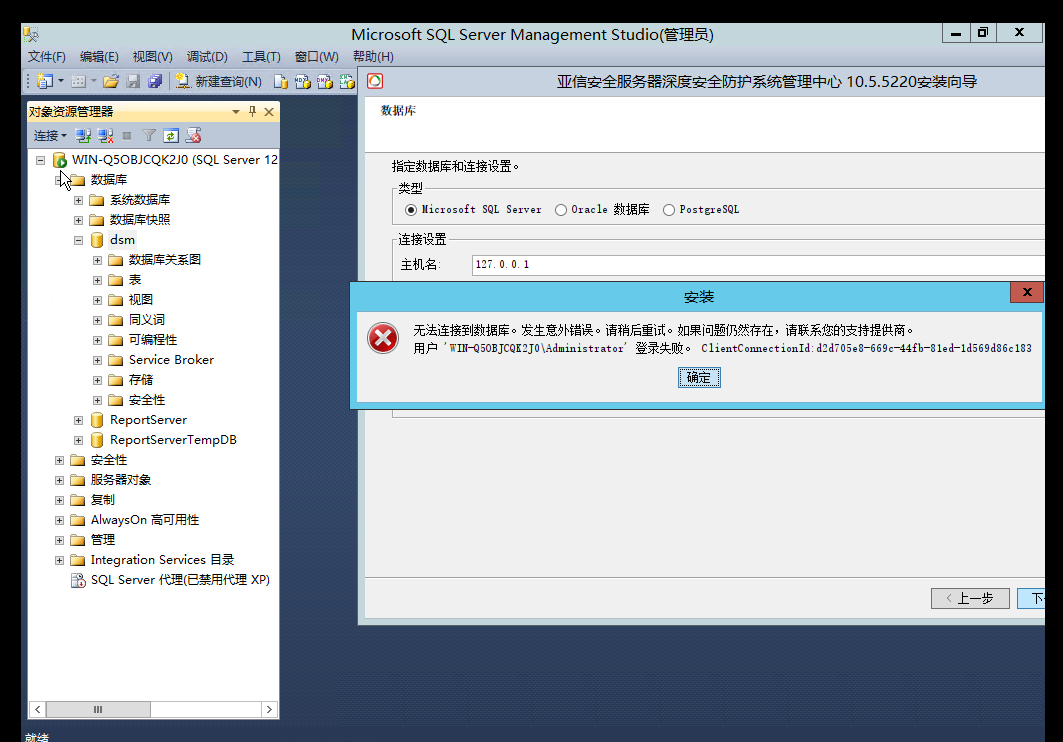Open the New Project dropdown arrow
The height and width of the screenshot is (742, 1063).
point(61,81)
